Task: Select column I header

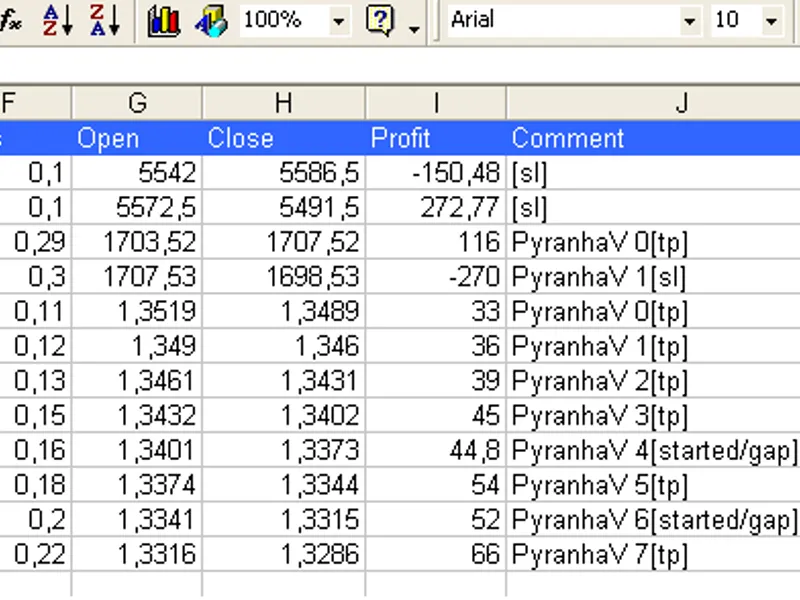Action: tap(436, 103)
